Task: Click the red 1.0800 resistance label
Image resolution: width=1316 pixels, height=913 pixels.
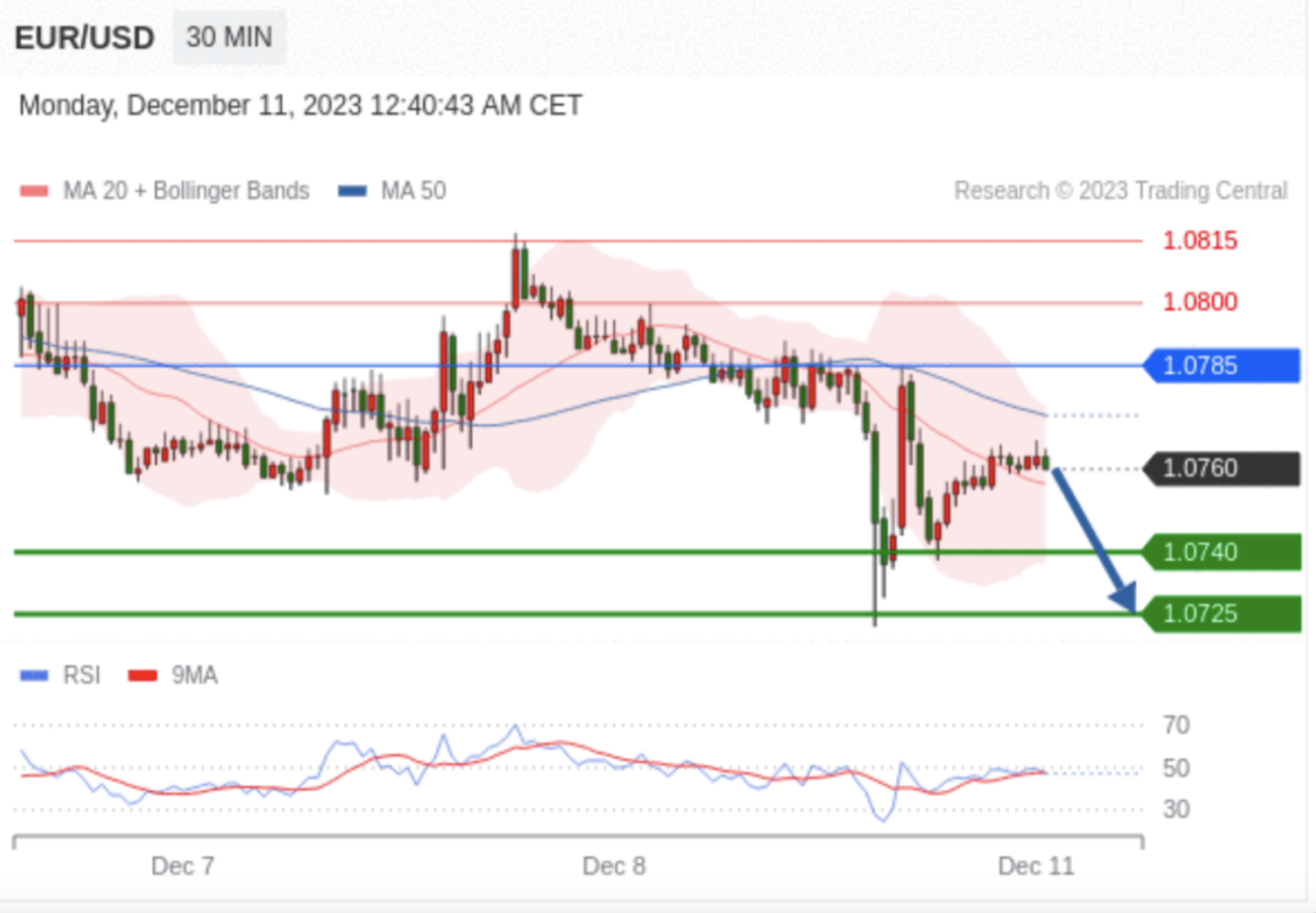Action: (x=1200, y=302)
